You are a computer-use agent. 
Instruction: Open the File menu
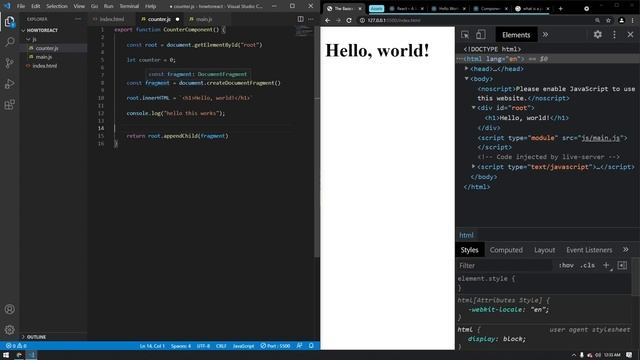tap(21, 6)
